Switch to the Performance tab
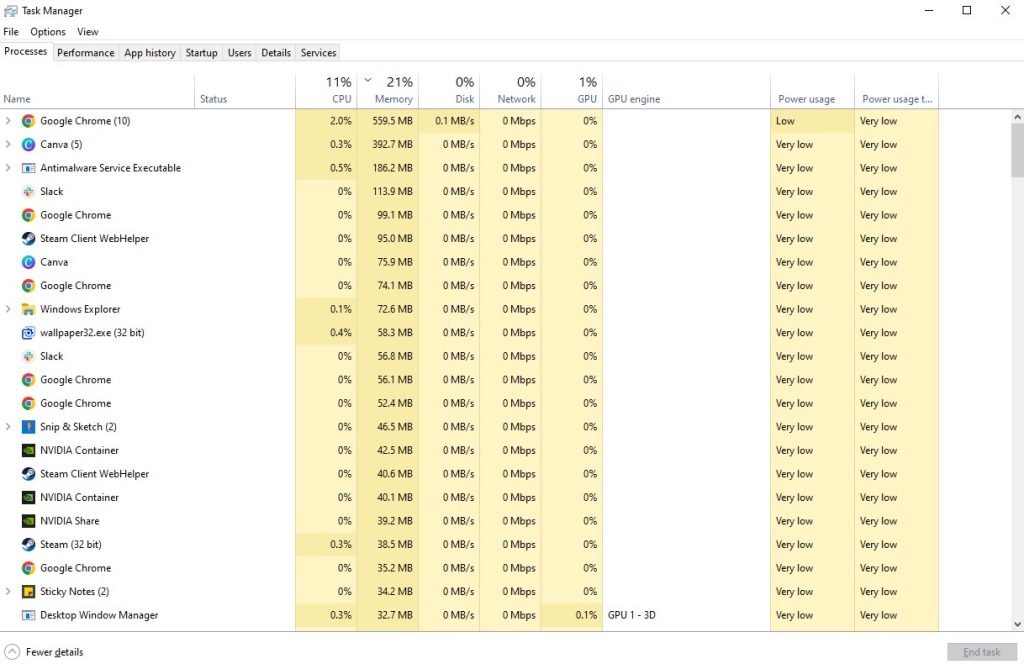Viewport: 1024px width, 669px height. pos(86,53)
